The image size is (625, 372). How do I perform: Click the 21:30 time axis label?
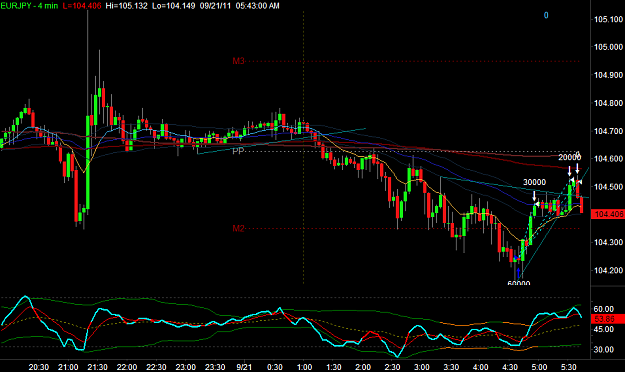[x=98, y=367]
